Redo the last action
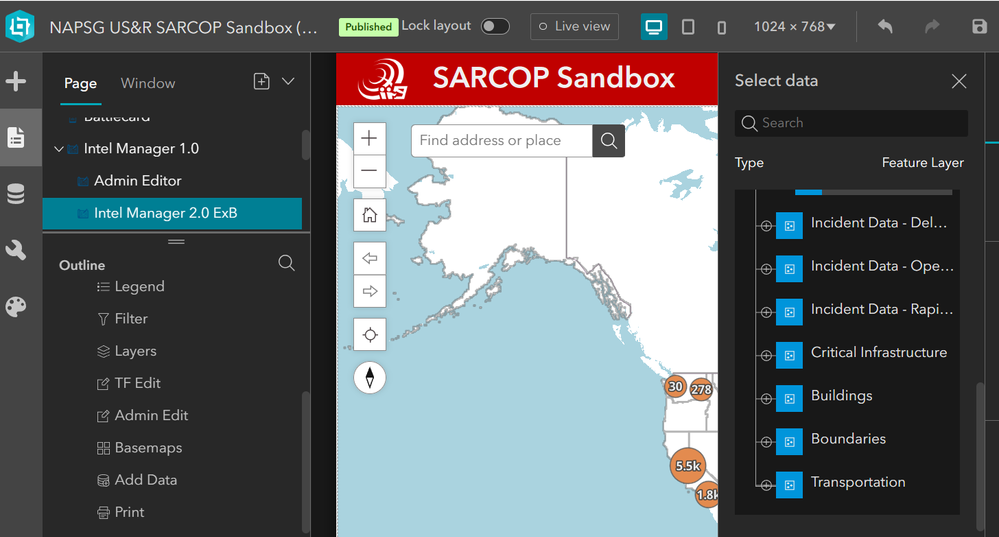Screen dimensions: 999x537 (x=932, y=26)
